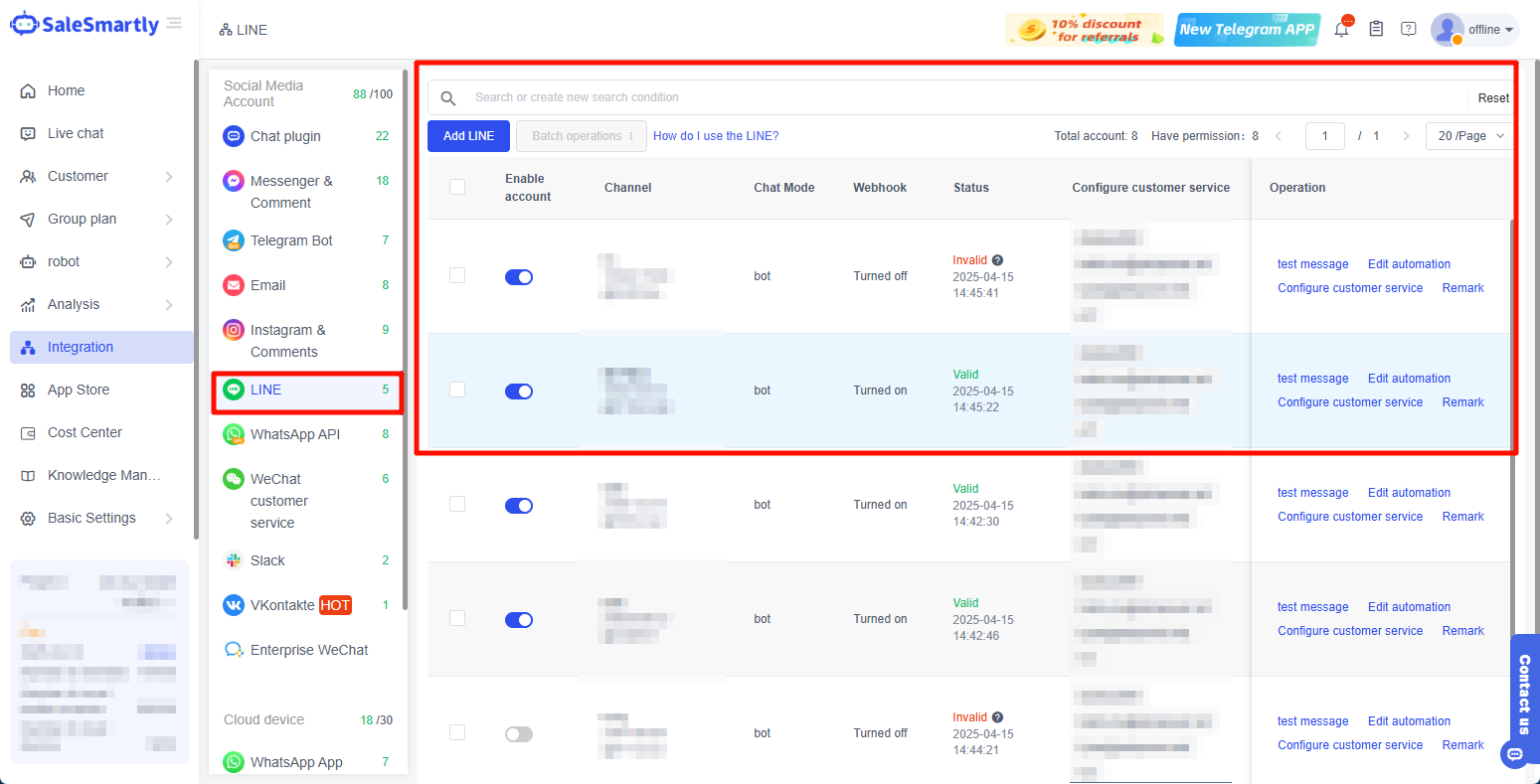The image size is (1540, 784).
Task: Check the select-all checkbox in table header
Action: tap(457, 187)
